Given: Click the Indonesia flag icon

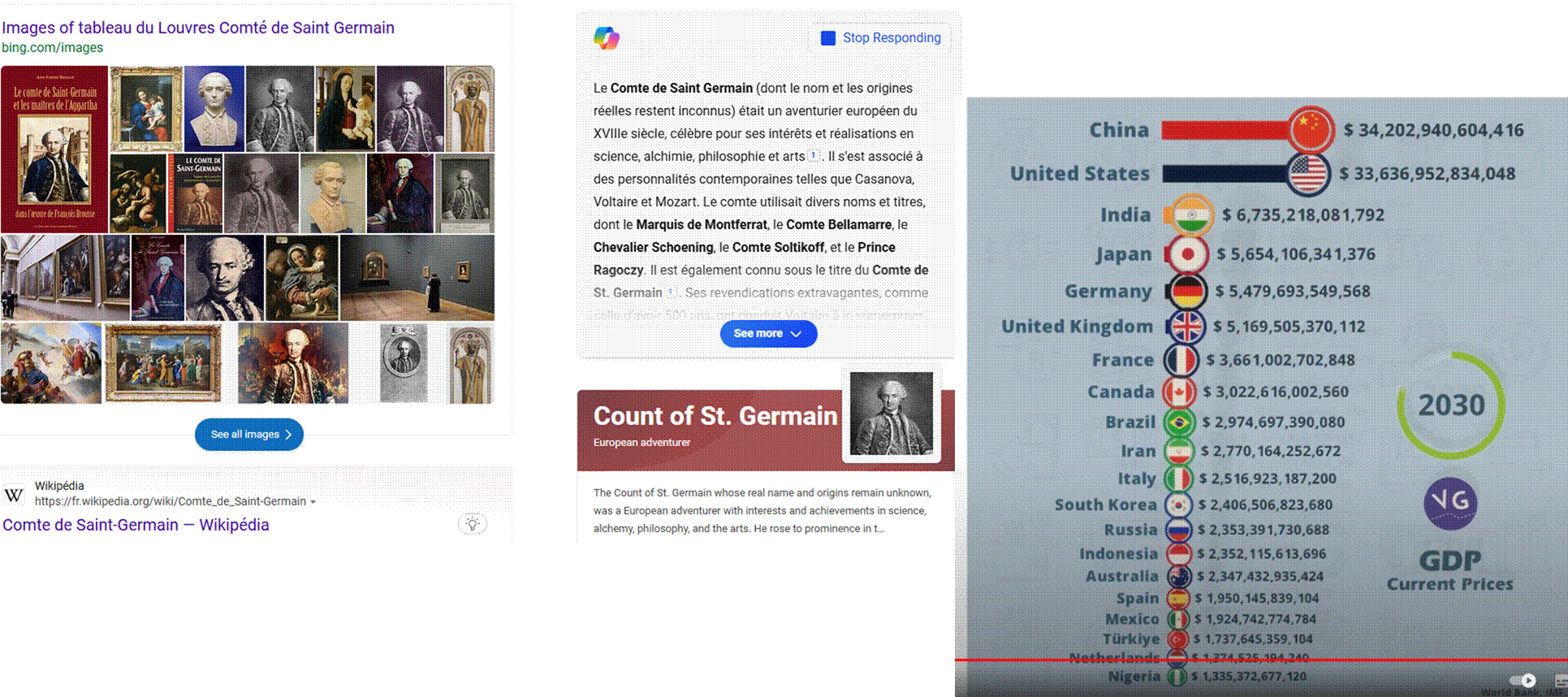Looking at the screenshot, I should 1178,553.
